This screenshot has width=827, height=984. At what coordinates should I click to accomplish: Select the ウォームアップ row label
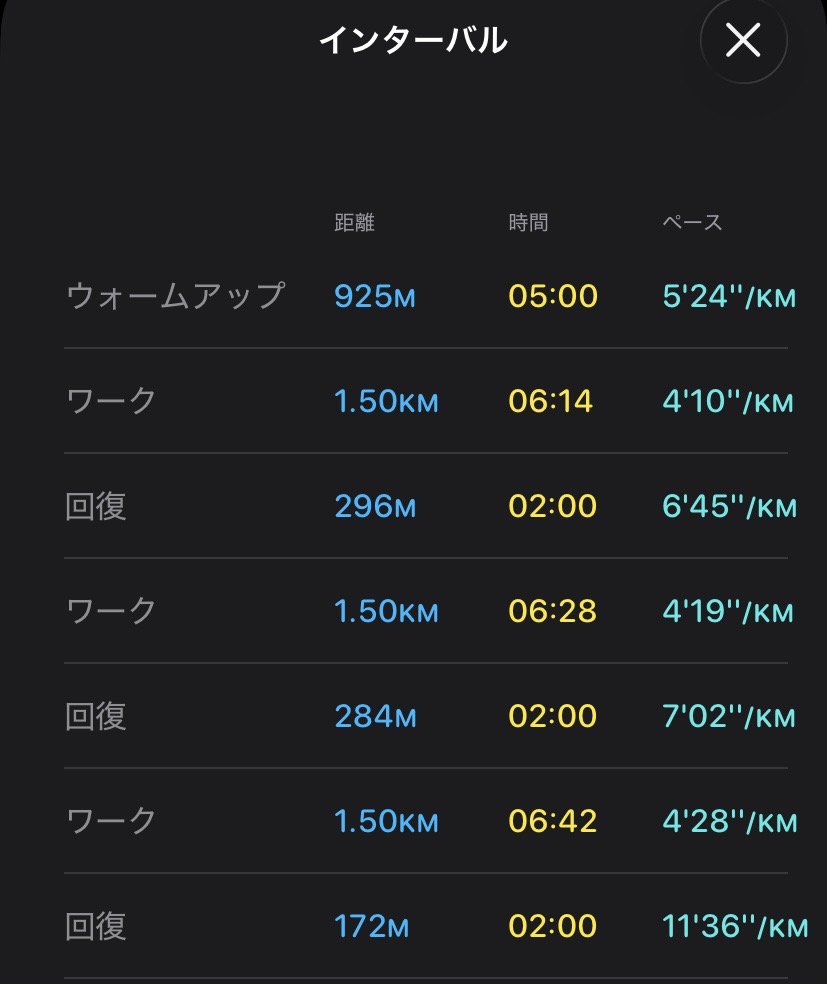(x=175, y=297)
